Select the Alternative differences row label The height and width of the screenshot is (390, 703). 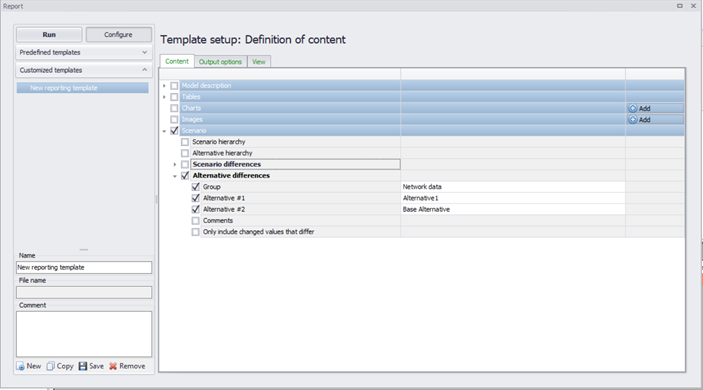(231, 176)
